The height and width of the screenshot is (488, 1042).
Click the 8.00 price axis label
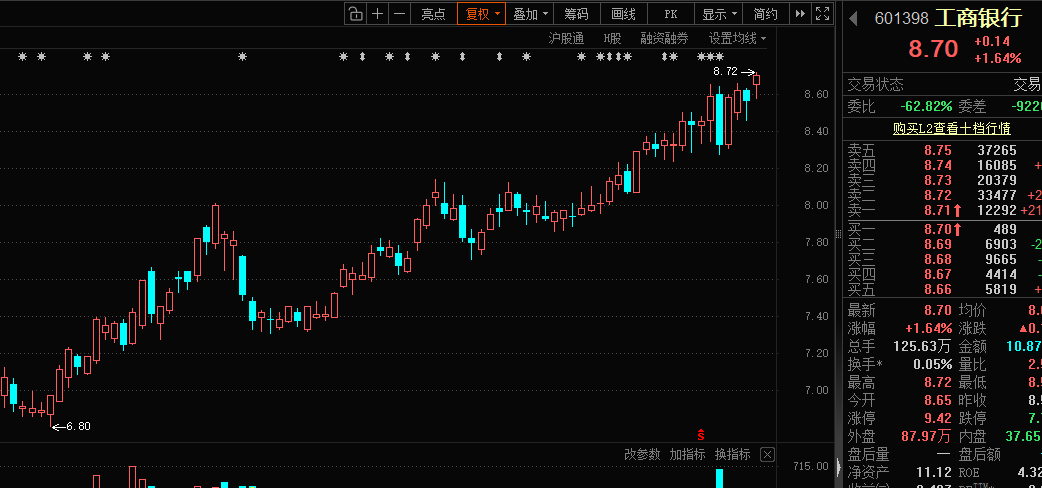[816, 205]
